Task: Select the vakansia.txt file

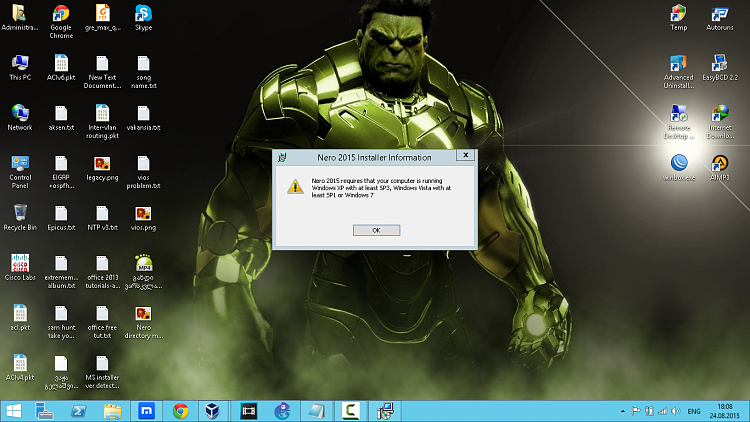Action: click(143, 118)
